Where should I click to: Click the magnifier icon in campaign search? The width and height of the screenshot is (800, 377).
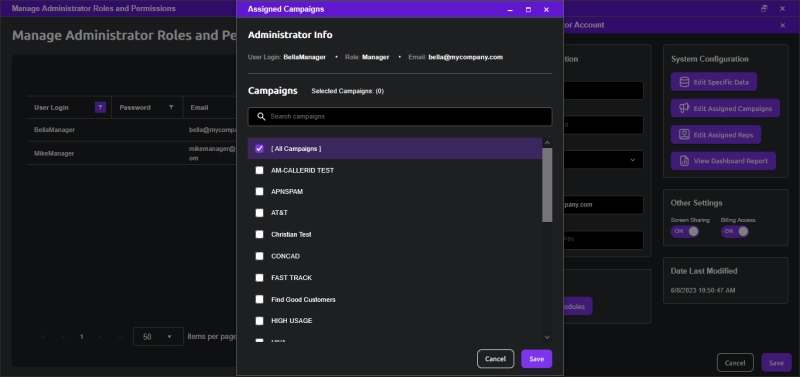pos(261,116)
